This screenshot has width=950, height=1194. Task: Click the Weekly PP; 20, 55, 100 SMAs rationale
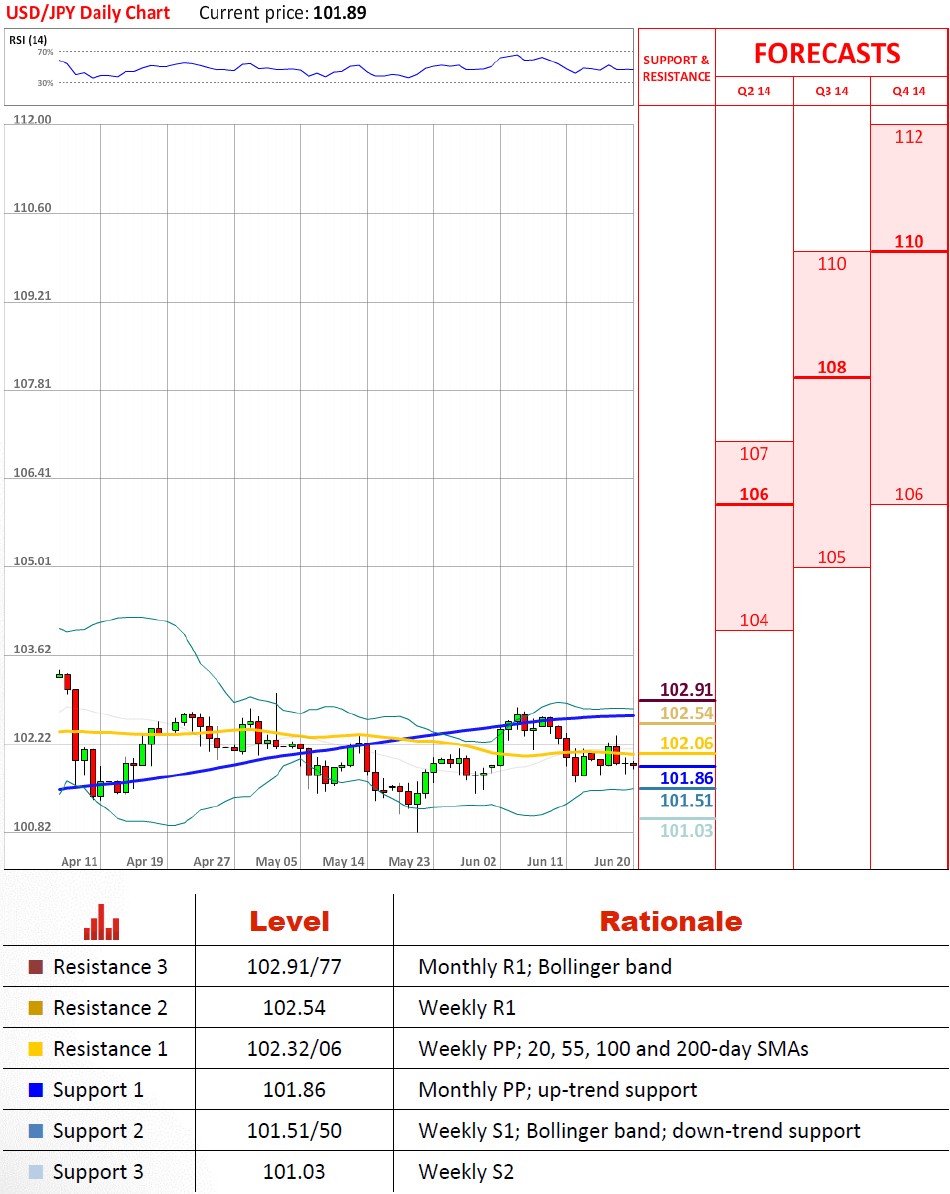pyautogui.click(x=614, y=1049)
